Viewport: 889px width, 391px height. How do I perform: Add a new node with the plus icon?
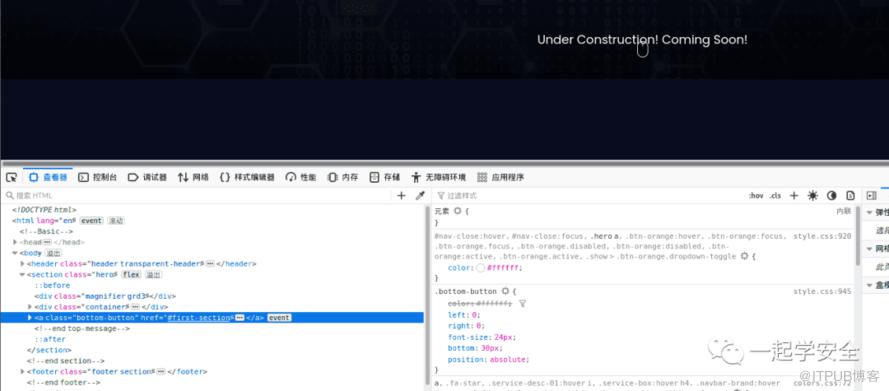pyautogui.click(x=401, y=196)
